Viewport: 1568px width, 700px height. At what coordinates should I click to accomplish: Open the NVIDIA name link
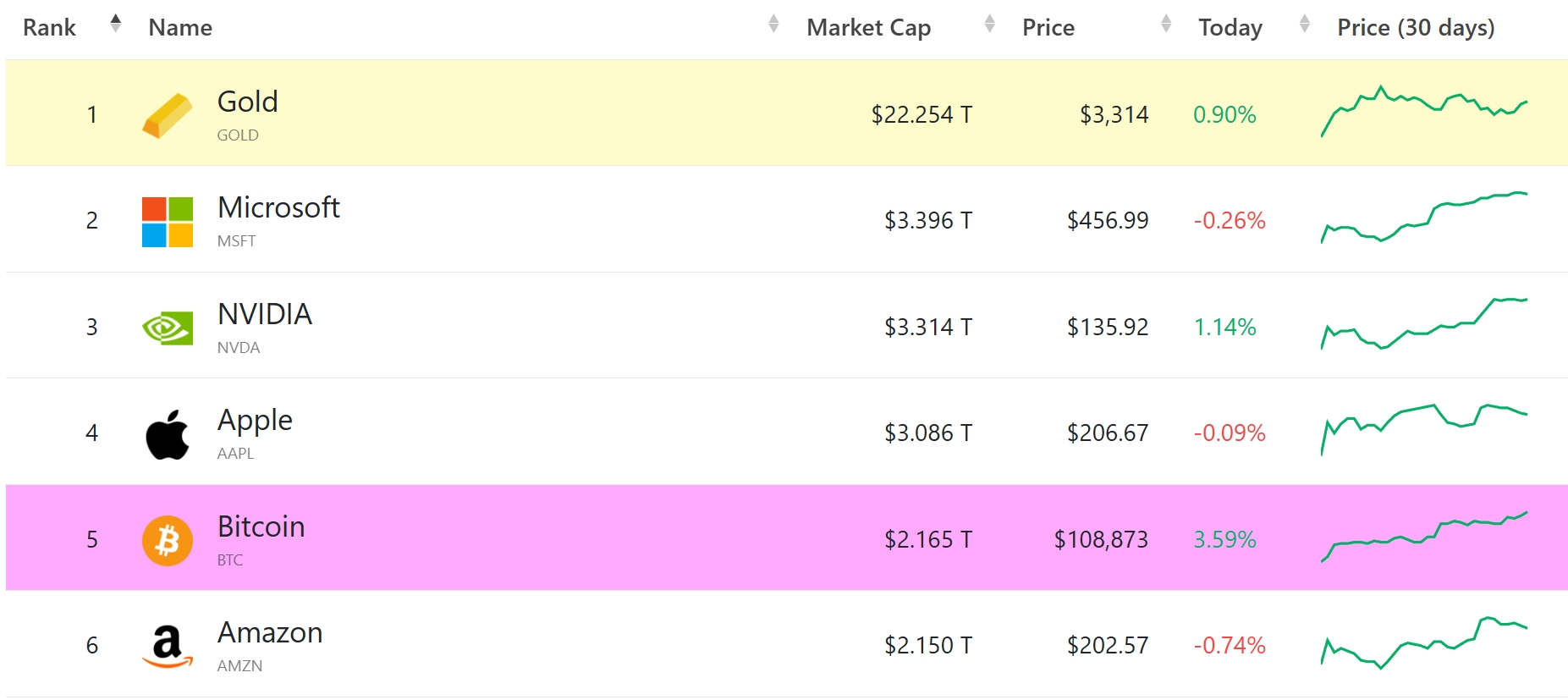tap(265, 314)
